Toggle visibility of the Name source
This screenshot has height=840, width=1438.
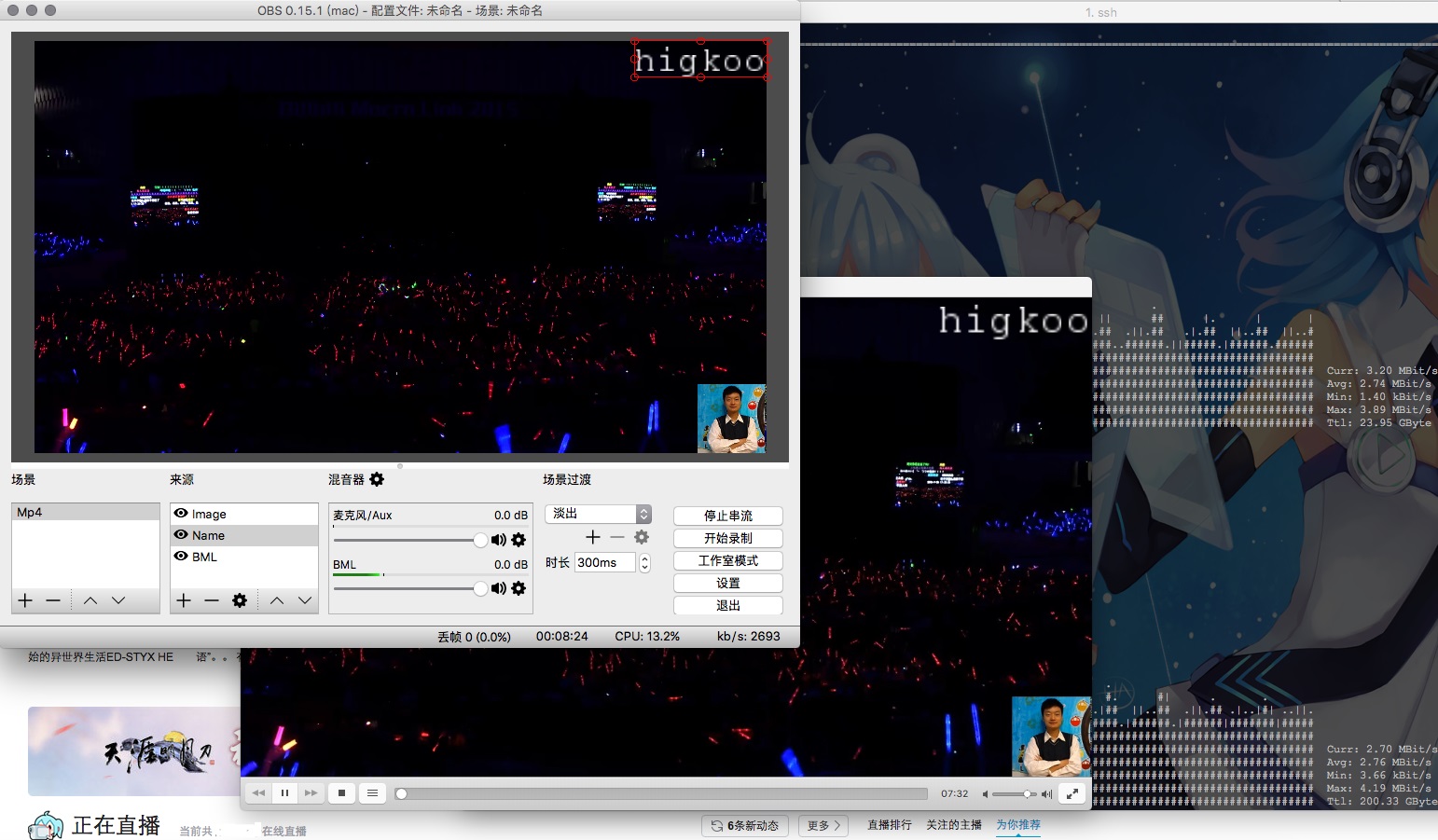click(181, 535)
